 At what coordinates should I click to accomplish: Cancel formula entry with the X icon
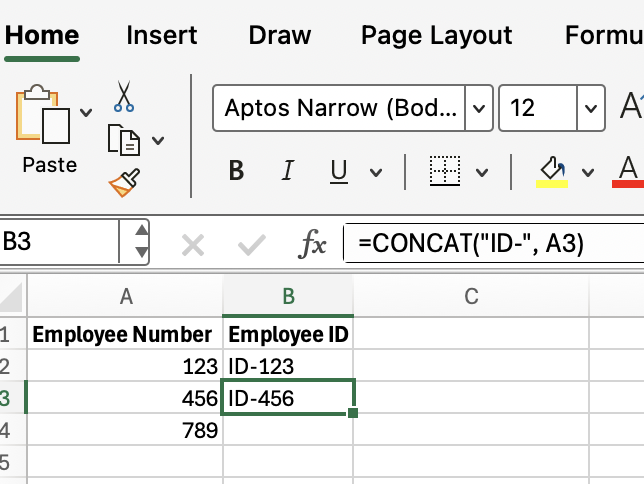click(x=193, y=245)
